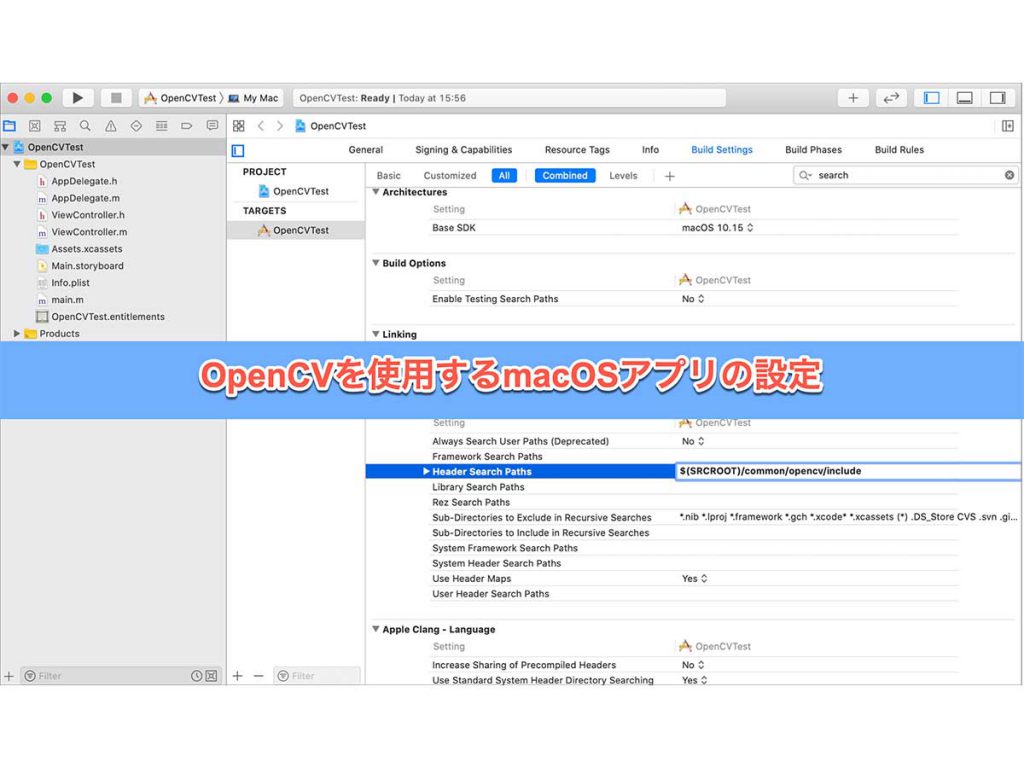Run the project with the Play button
This screenshot has height=768, width=1024.
click(78, 98)
